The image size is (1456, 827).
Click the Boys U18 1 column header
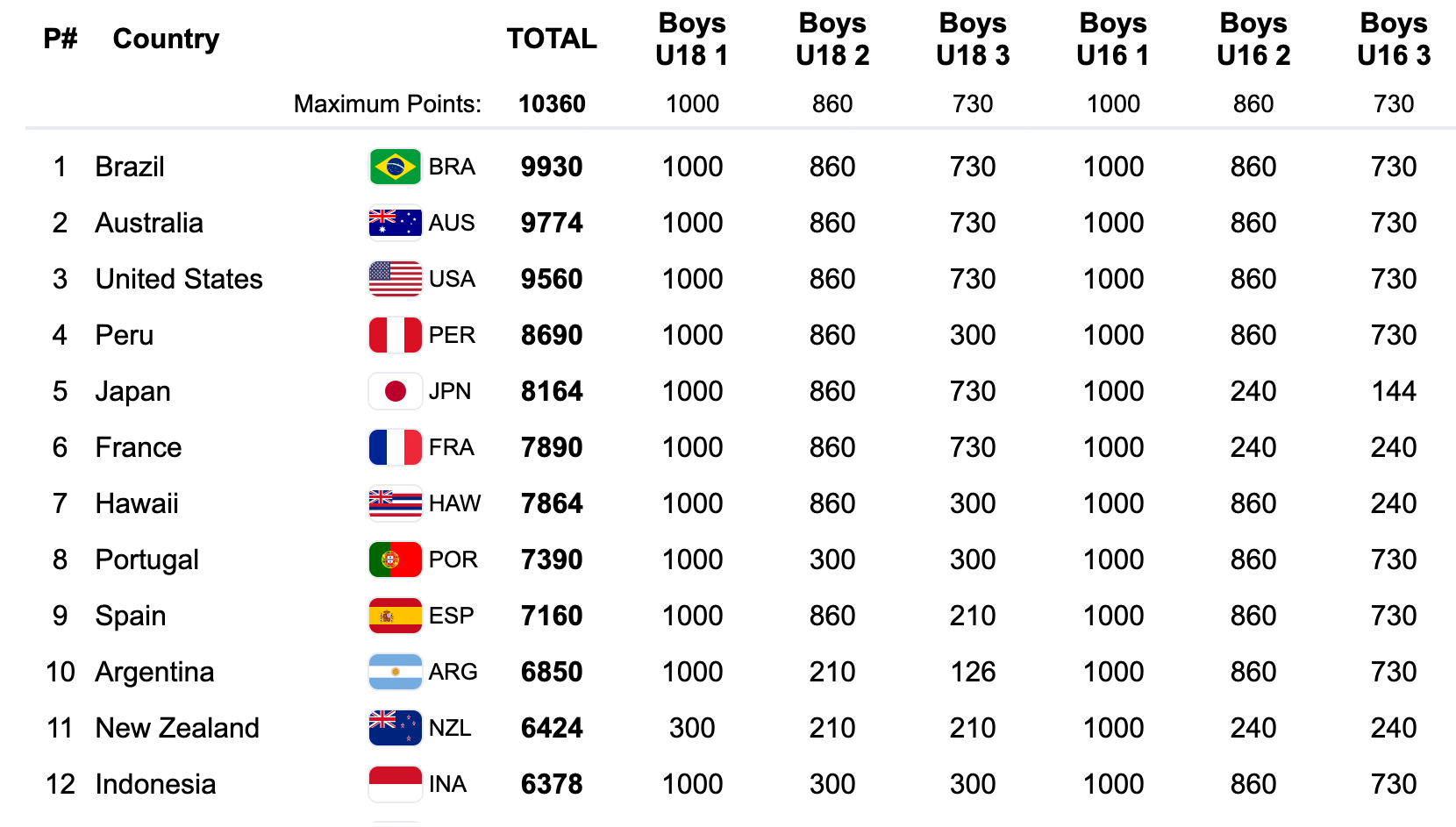coord(692,39)
